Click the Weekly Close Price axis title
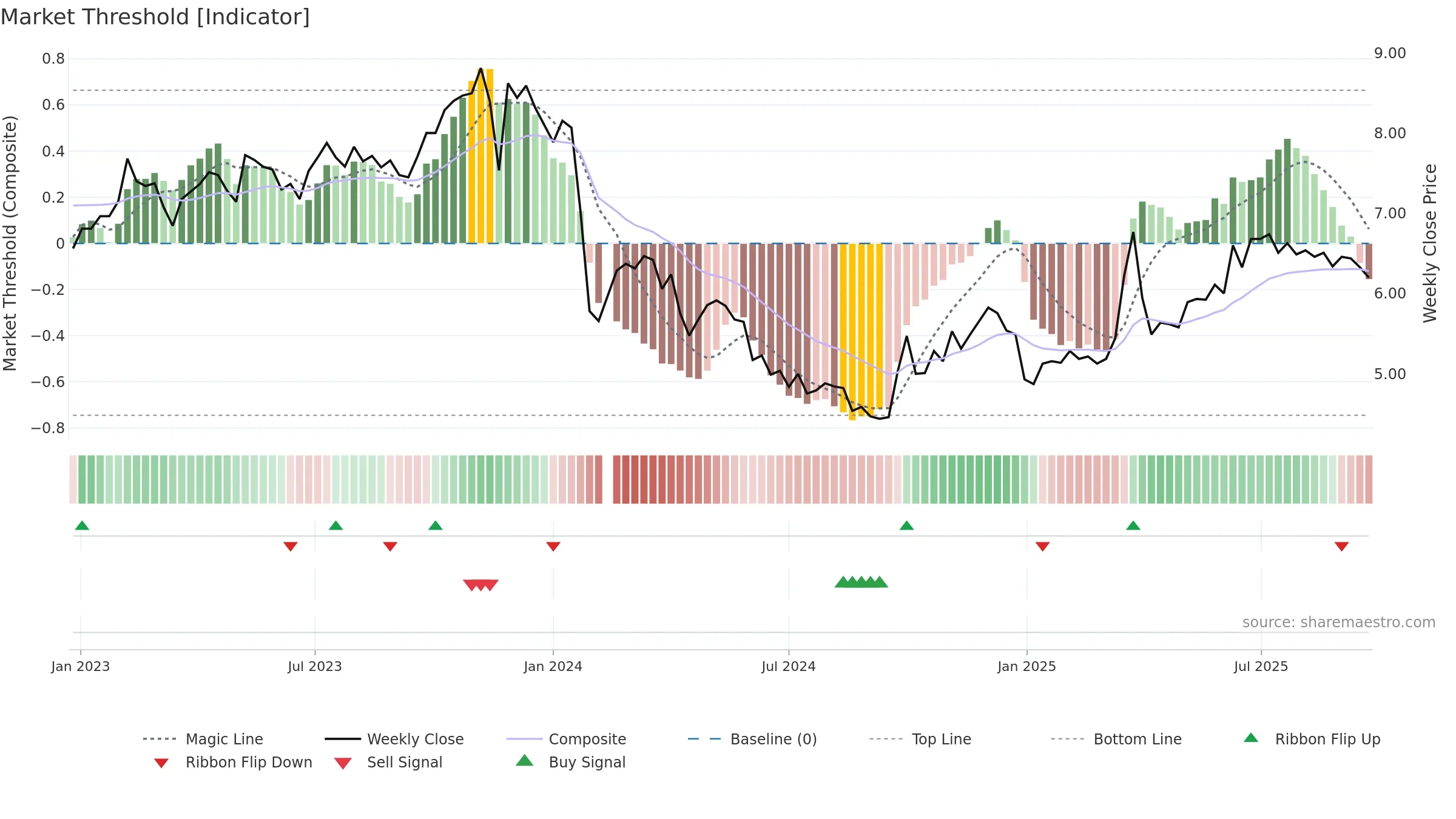 click(x=1431, y=243)
